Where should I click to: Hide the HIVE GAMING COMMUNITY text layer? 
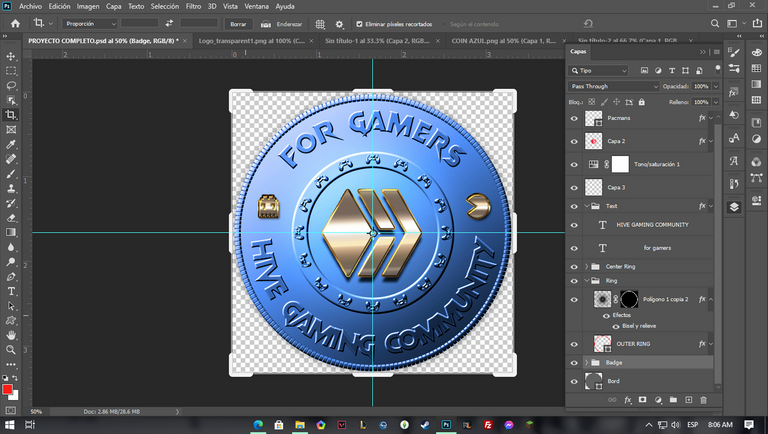(x=574, y=225)
